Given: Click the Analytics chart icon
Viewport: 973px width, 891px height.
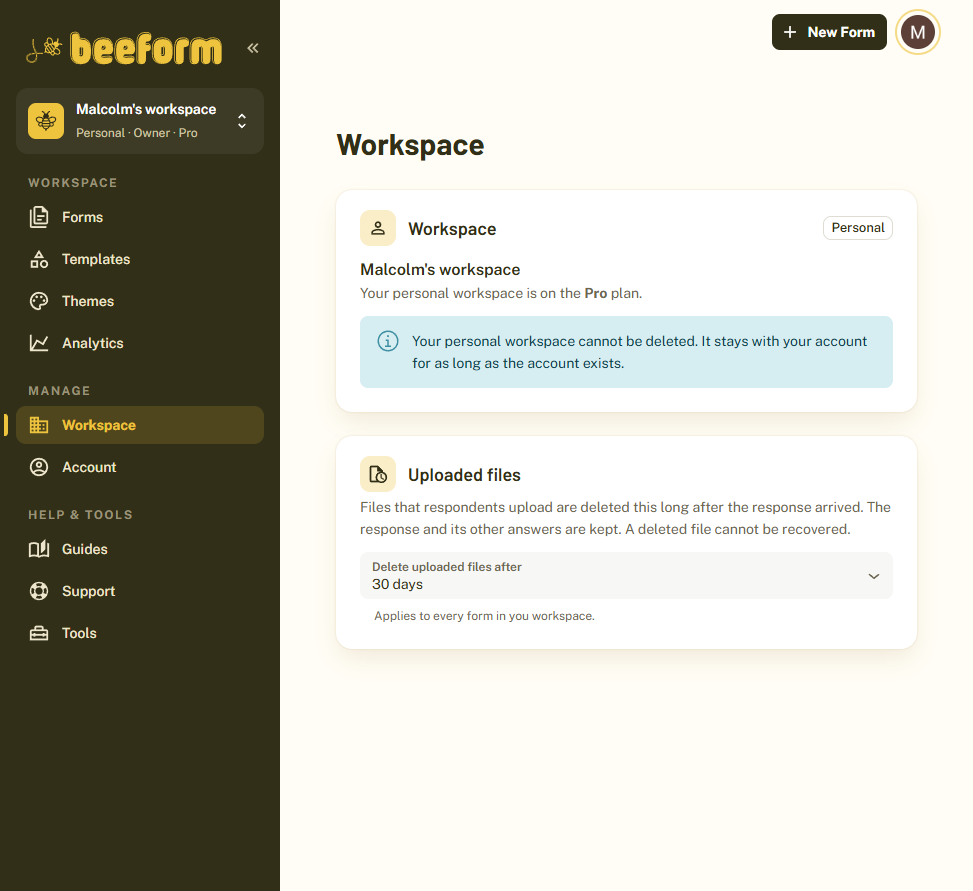Looking at the screenshot, I should 39,343.
